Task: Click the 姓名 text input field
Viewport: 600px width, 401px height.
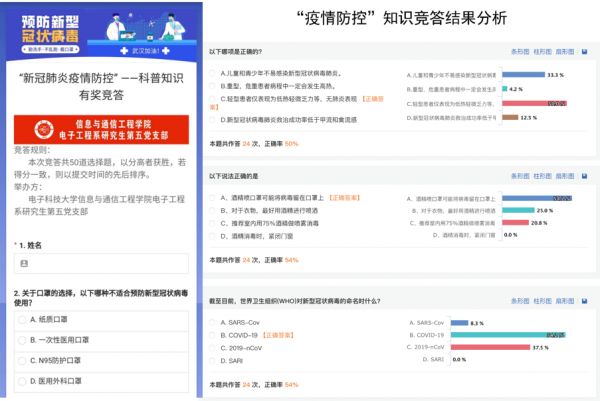Action: pyautogui.click(x=100, y=263)
